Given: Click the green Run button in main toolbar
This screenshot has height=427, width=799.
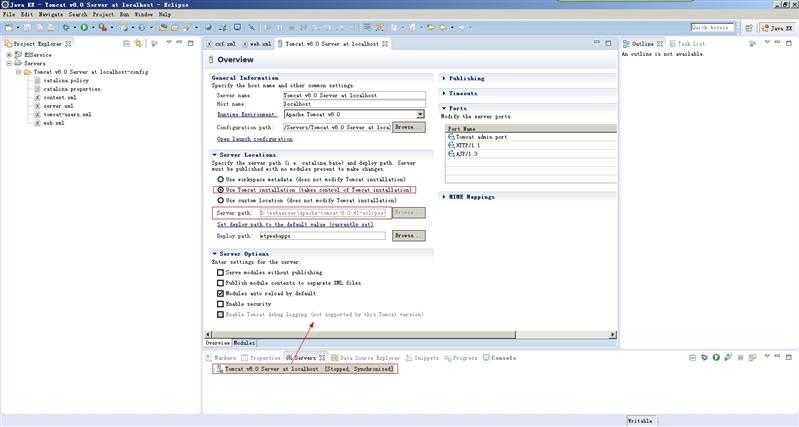Looking at the screenshot, I should 84,28.
